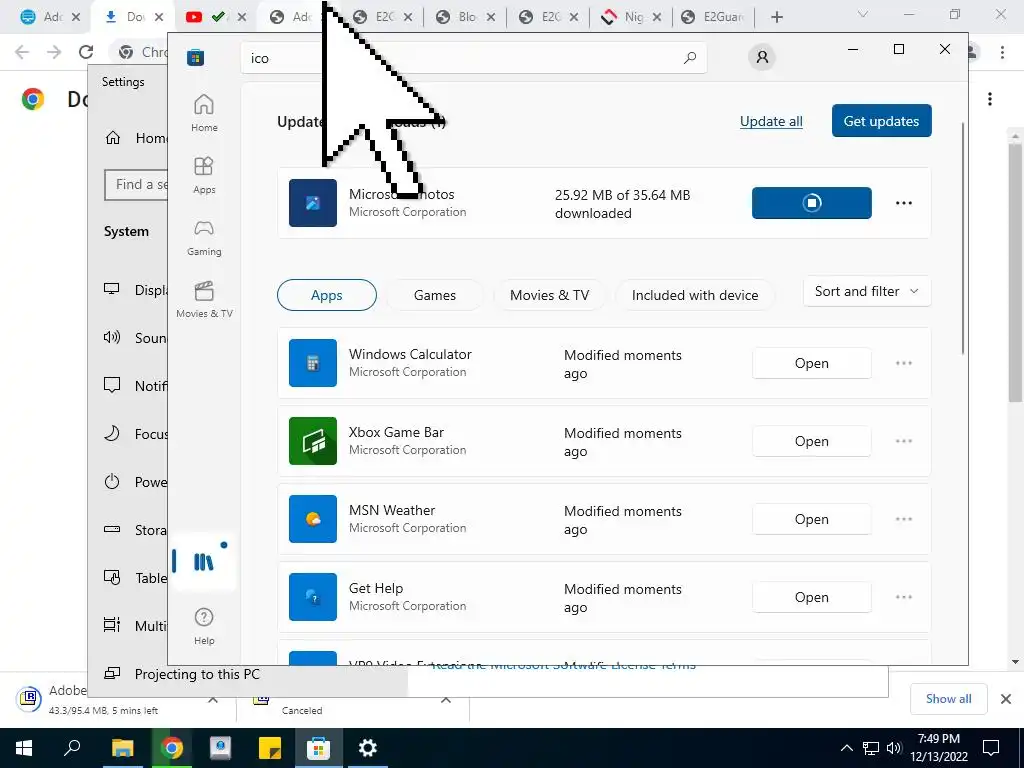Click Find a setting search field
Image resolution: width=1024 pixels, height=768 pixels.
136,185
